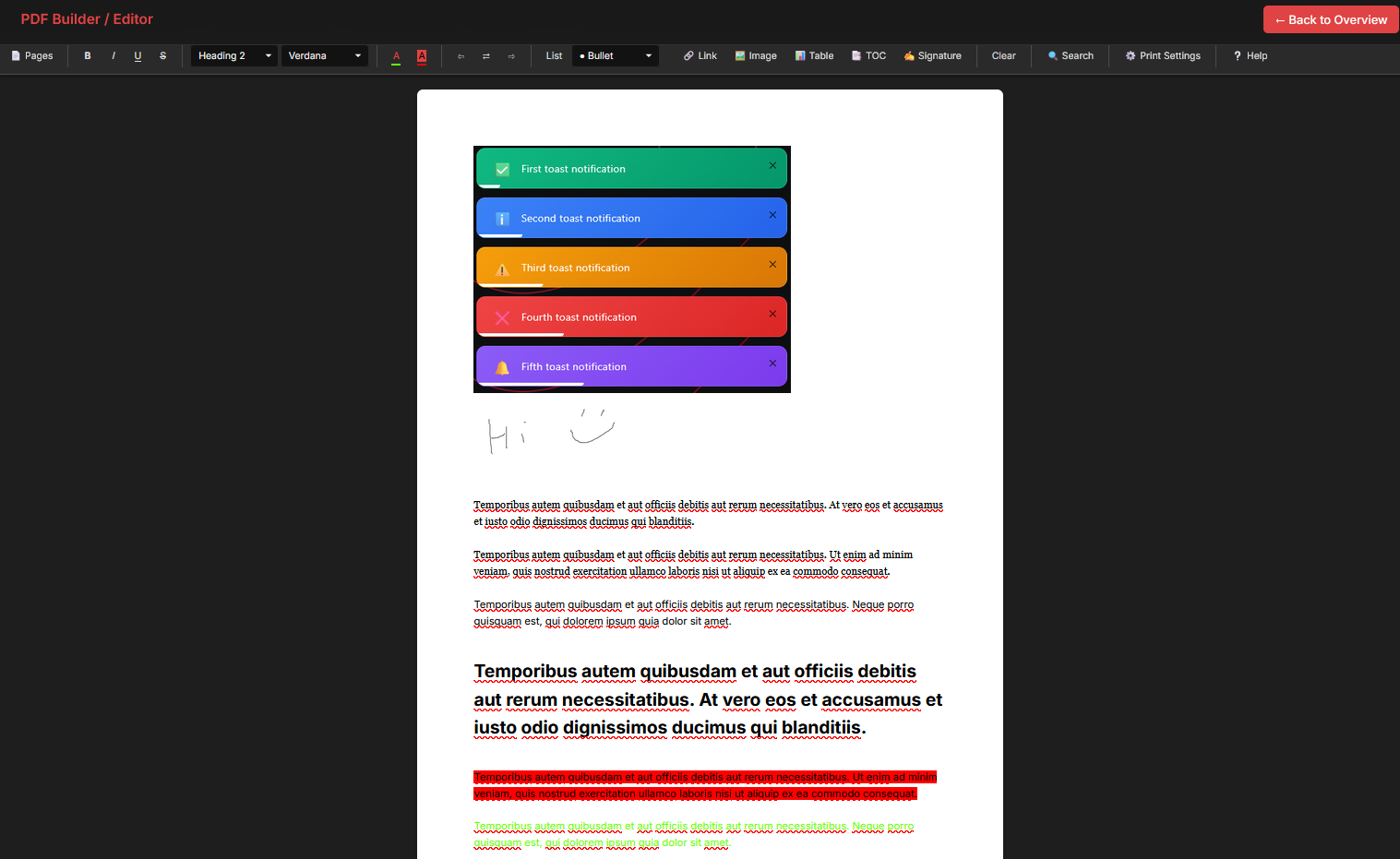This screenshot has height=859, width=1400.
Task: Click the green checkmark toast icon
Action: click(502, 170)
